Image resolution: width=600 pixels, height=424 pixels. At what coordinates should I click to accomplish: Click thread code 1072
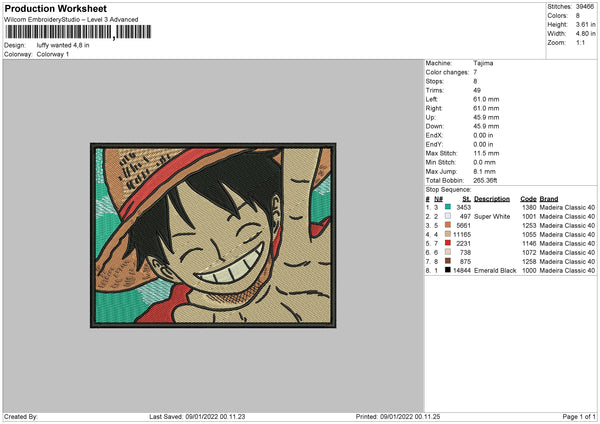(529, 252)
